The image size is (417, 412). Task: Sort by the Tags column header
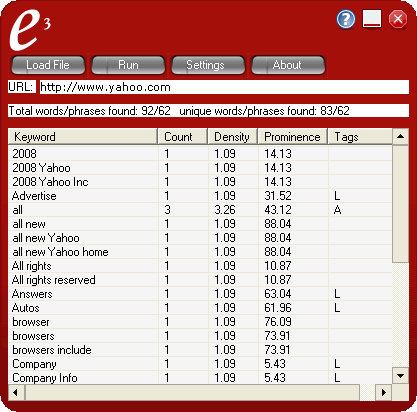tap(360, 137)
